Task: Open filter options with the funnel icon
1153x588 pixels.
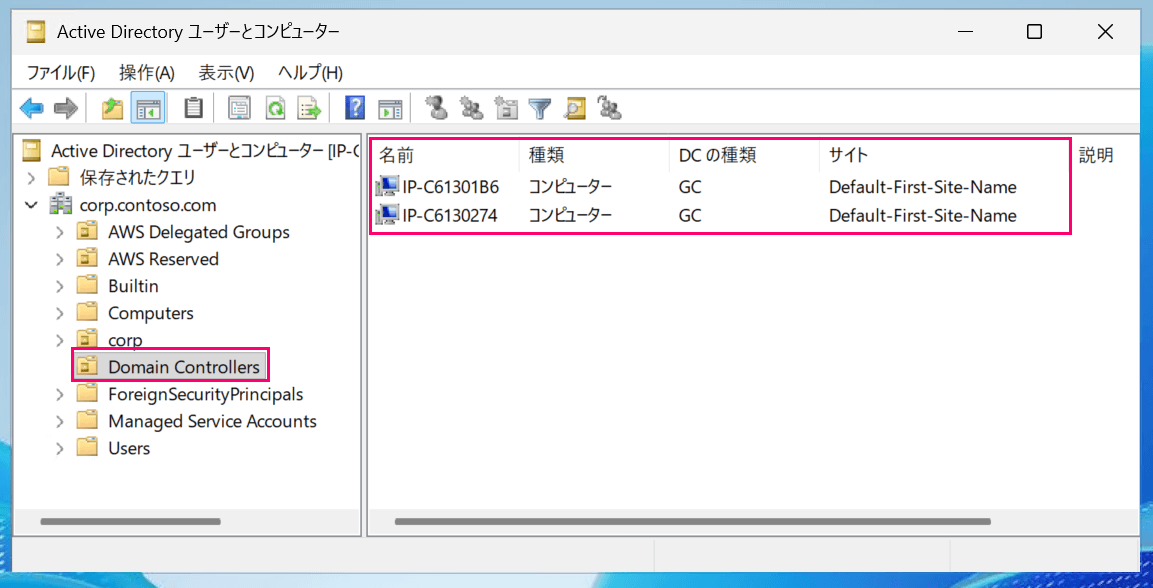Action: (x=540, y=109)
